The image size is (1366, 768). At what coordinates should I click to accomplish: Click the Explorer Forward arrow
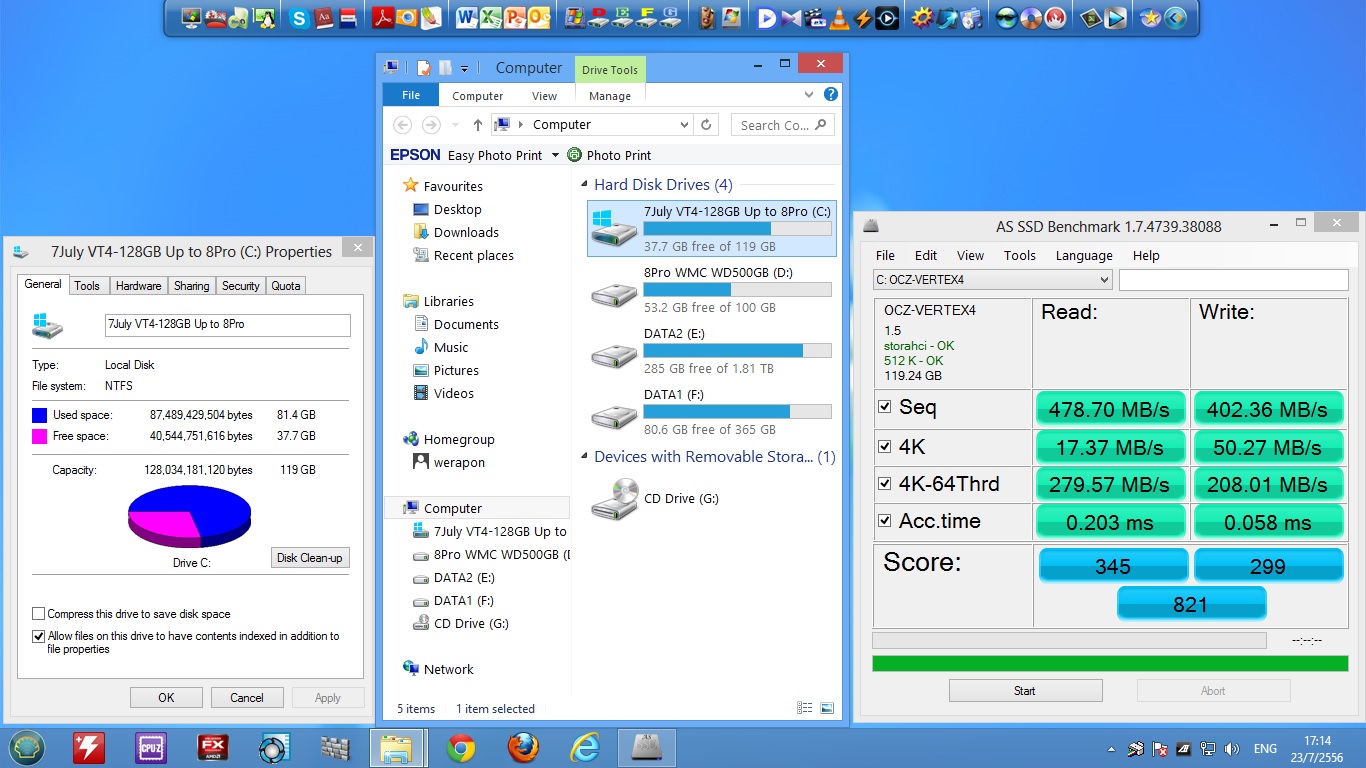(431, 125)
